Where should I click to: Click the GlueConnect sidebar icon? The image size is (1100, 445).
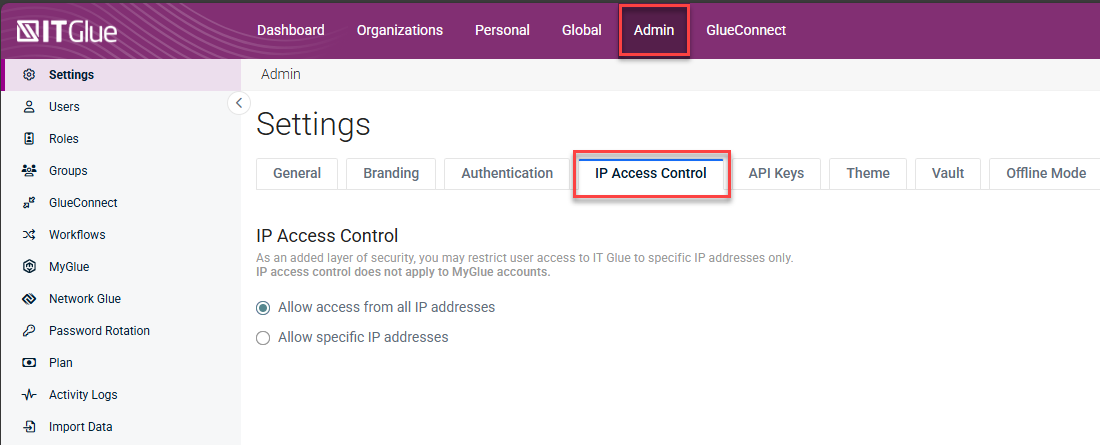pos(29,203)
